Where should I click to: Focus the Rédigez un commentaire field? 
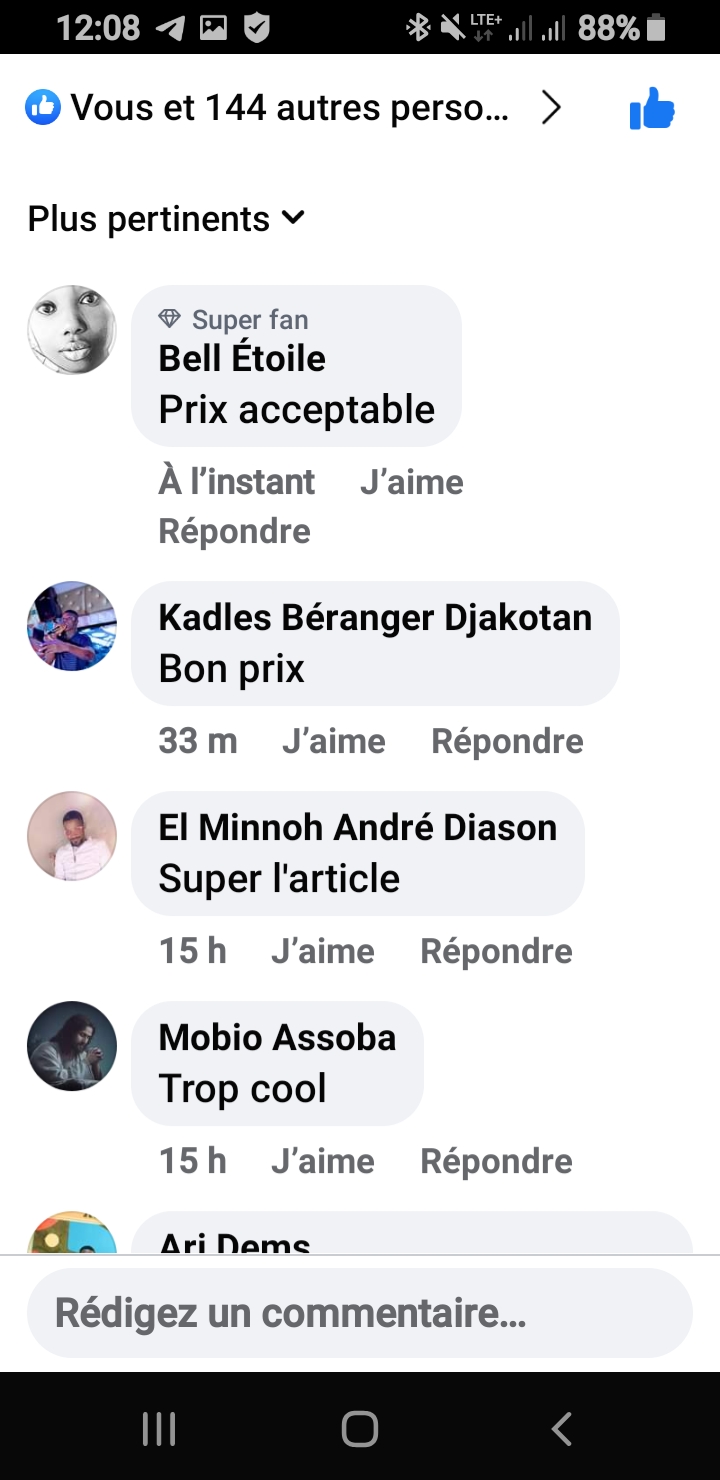click(x=360, y=1313)
